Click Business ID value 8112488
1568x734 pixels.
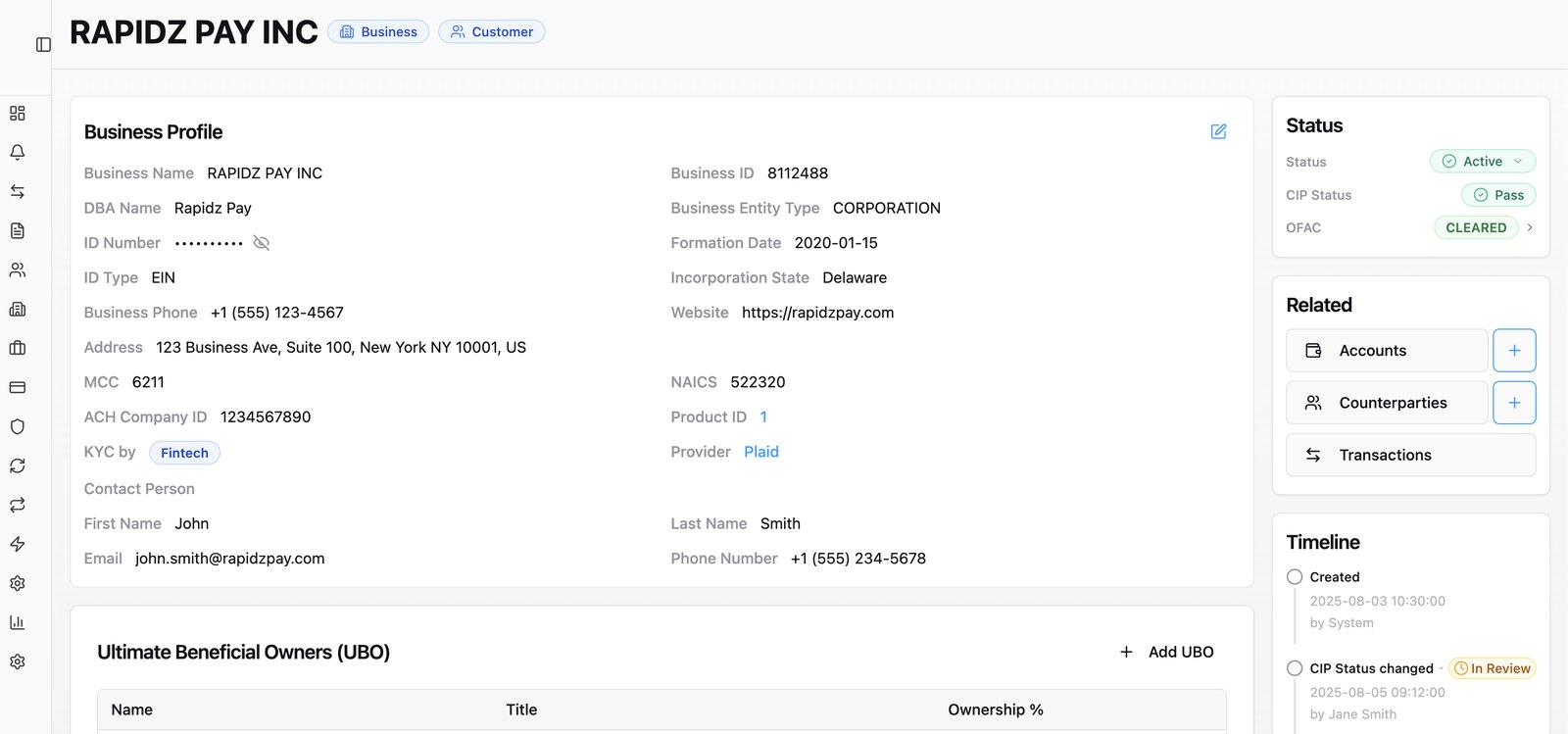click(798, 173)
